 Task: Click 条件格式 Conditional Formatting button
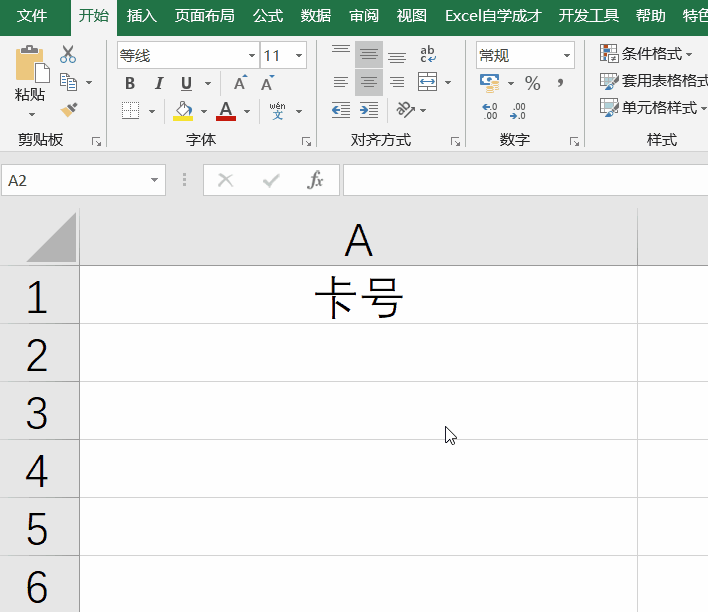pyautogui.click(x=646, y=54)
